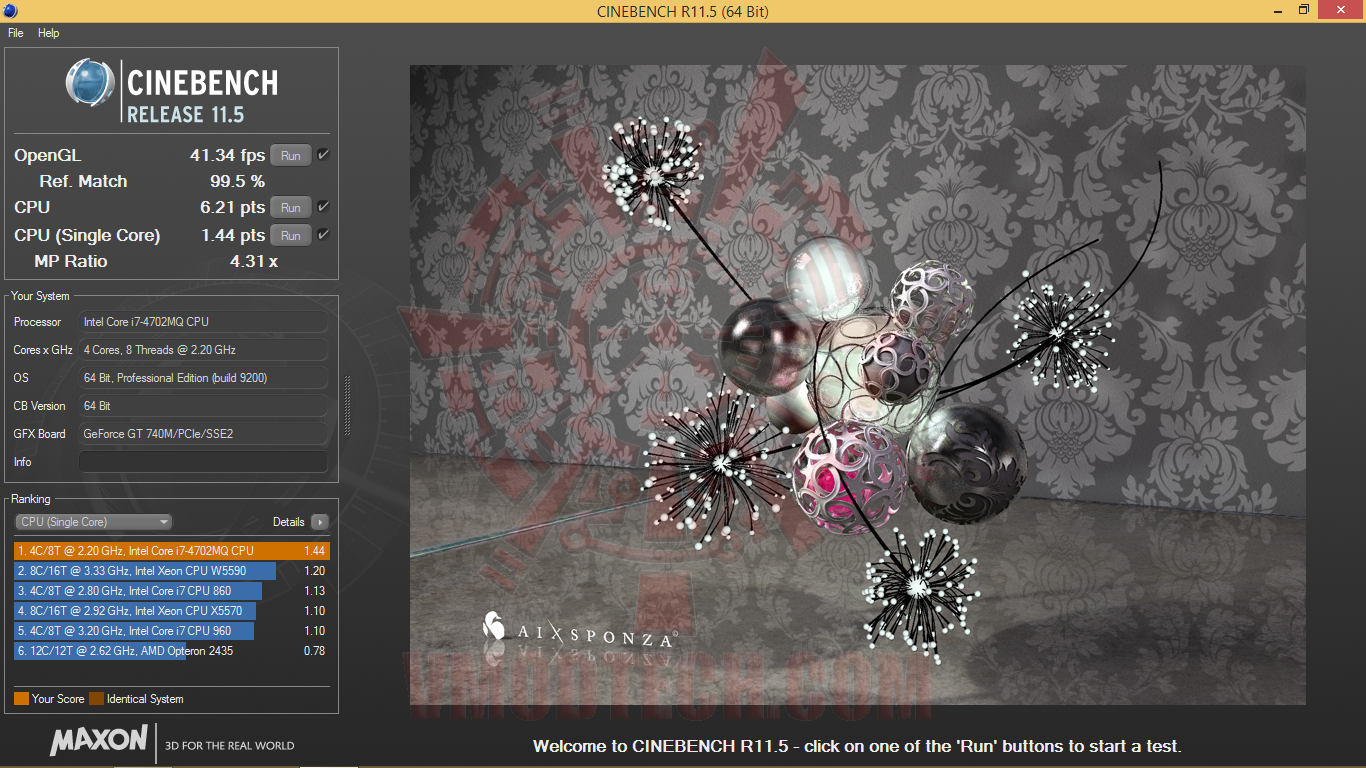1366x768 pixels.
Task: Click the Processor field showing i7-4702MQ
Action: tap(203, 322)
